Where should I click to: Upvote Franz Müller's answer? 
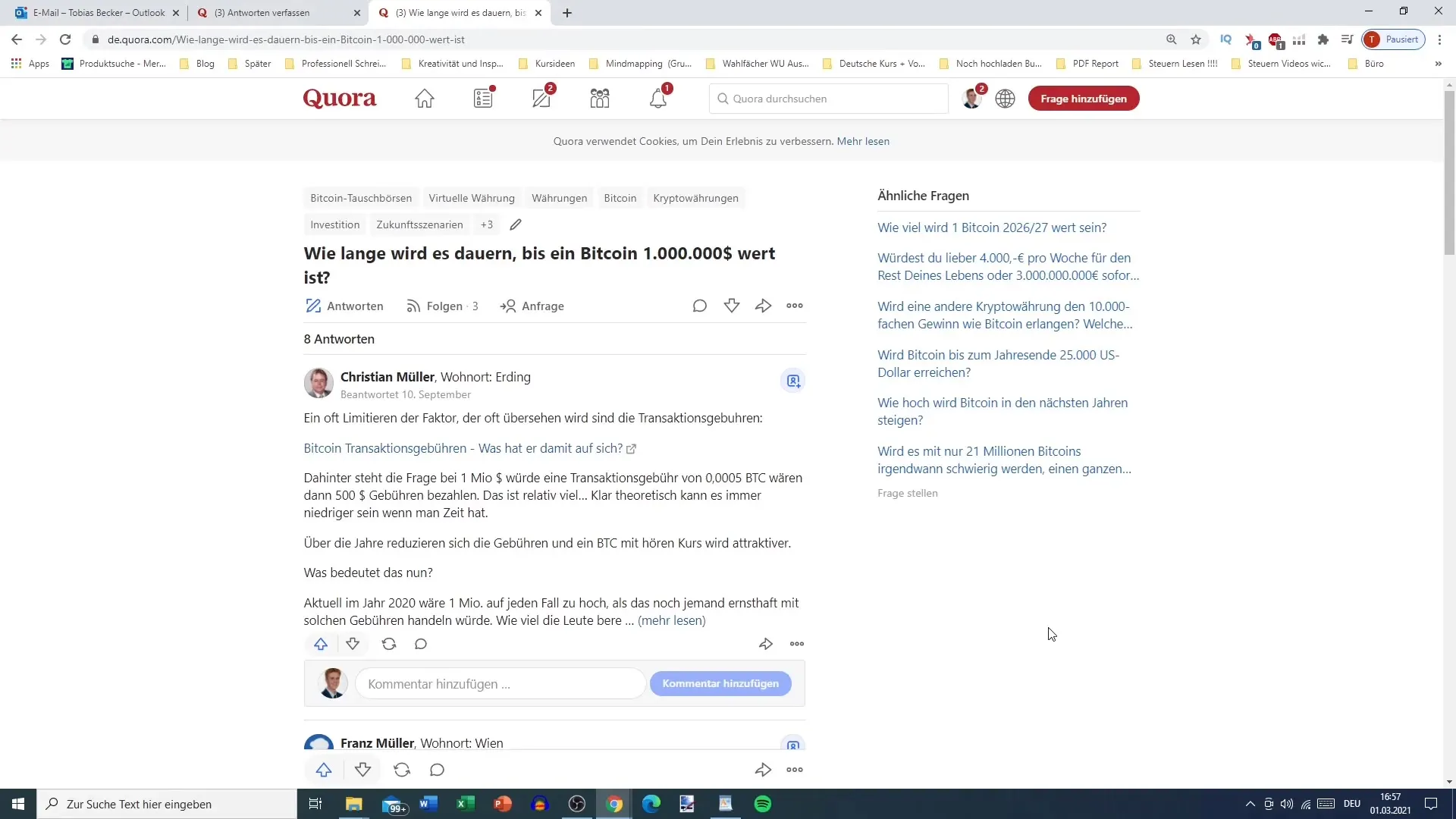[x=324, y=770]
